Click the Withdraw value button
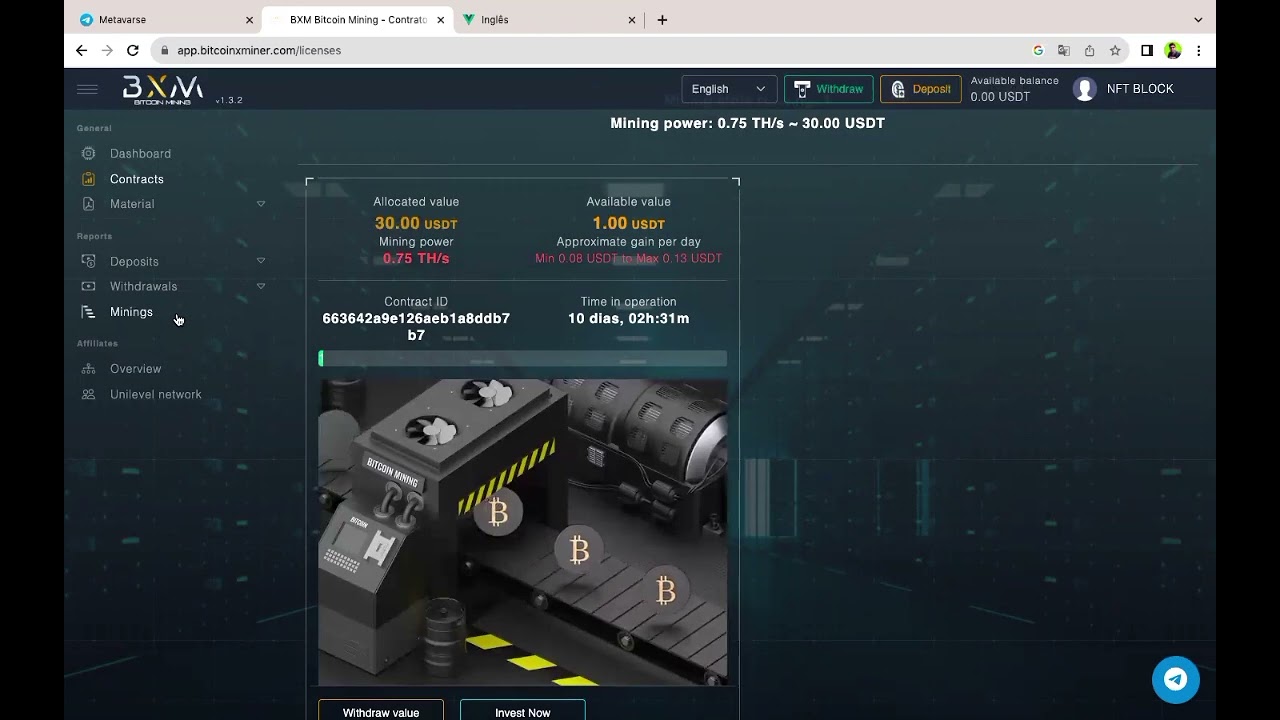The height and width of the screenshot is (720, 1280). coord(381,710)
